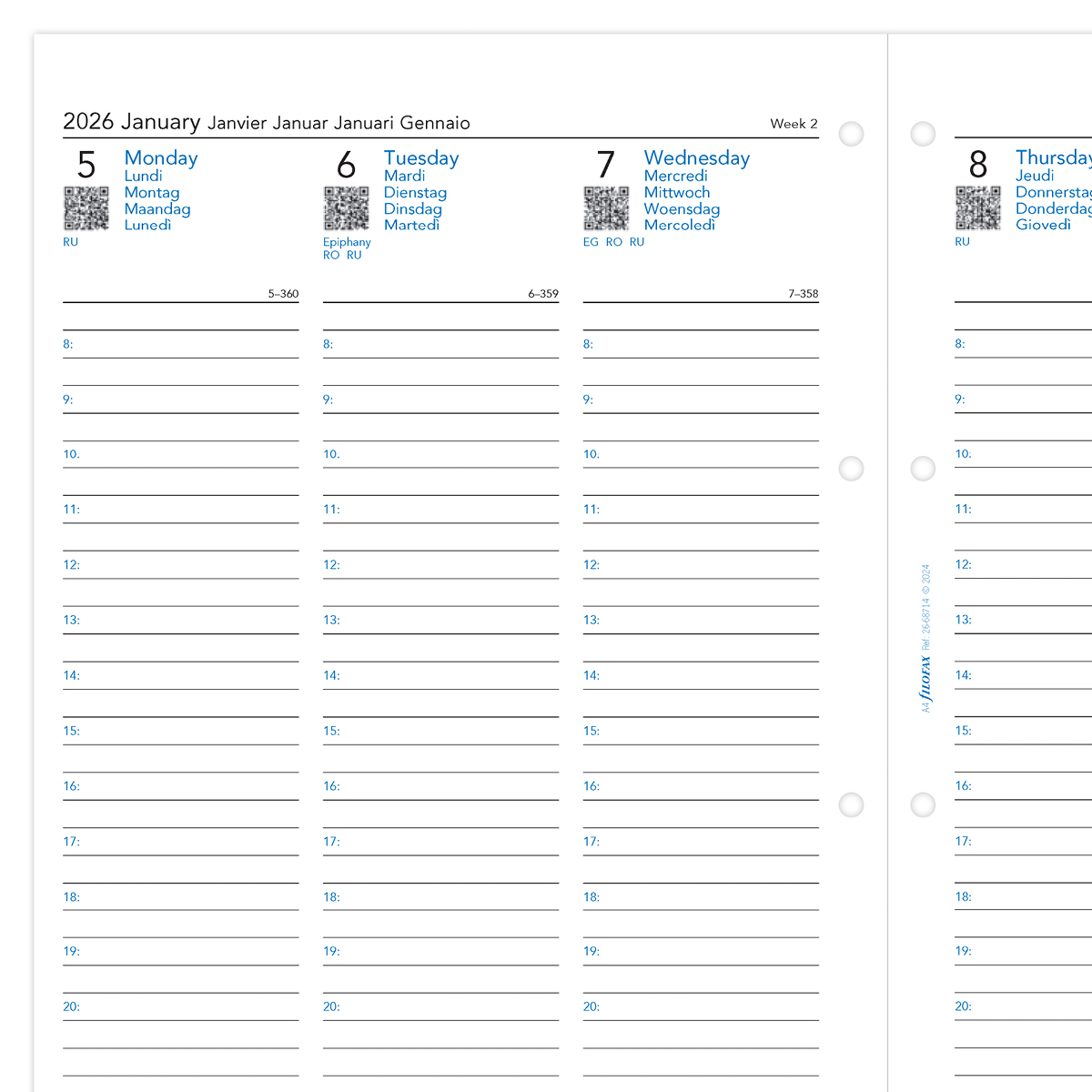This screenshot has width=1092, height=1092.
Task: Select the Monday day heading
Action: point(161,158)
